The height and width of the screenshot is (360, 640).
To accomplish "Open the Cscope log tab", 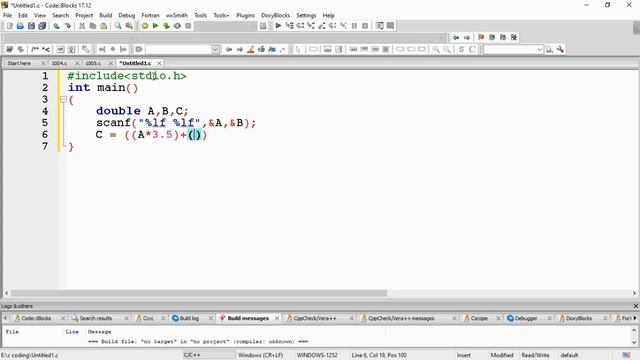I will [479, 318].
